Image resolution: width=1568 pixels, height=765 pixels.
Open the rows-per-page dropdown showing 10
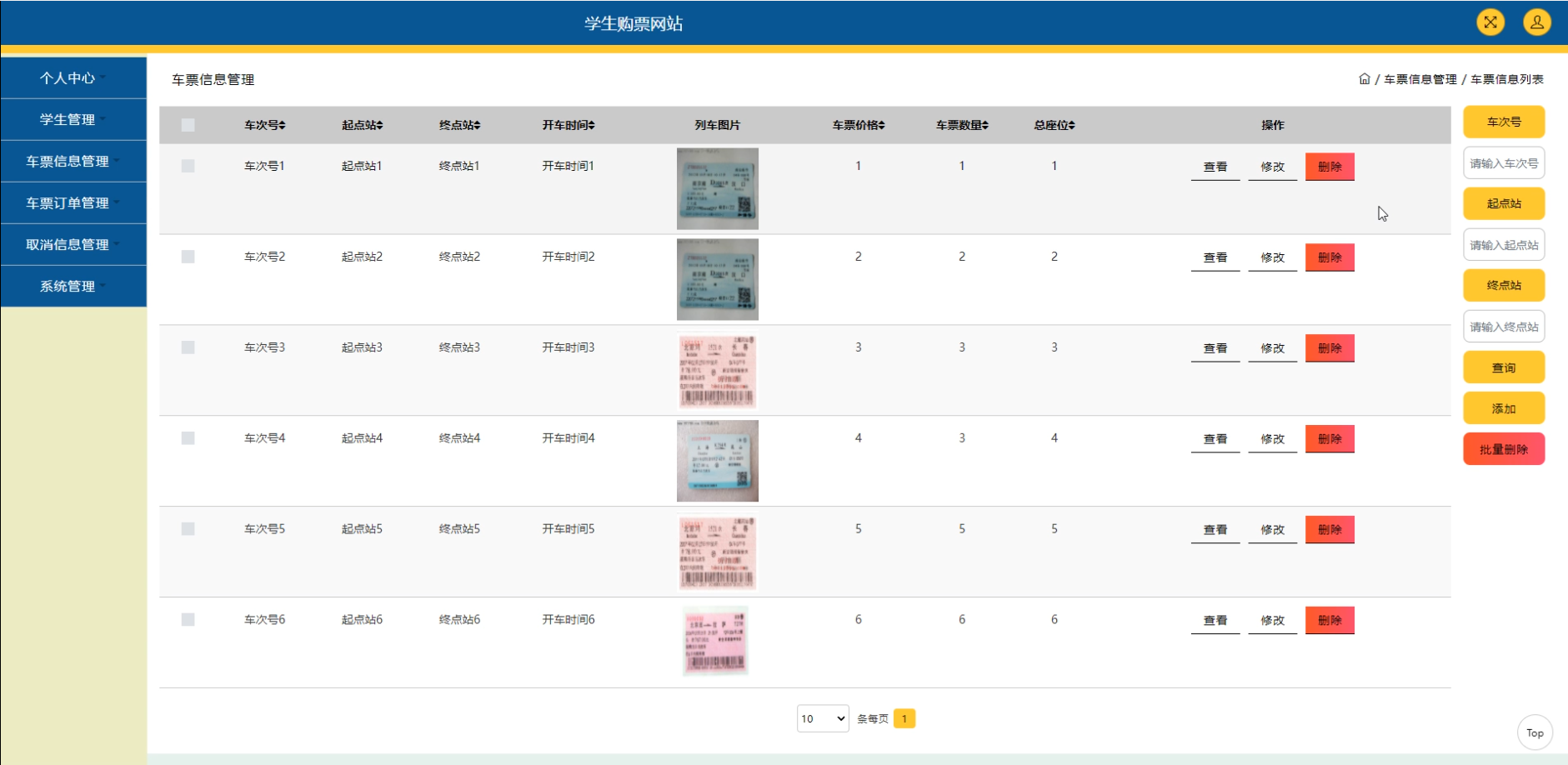point(823,718)
